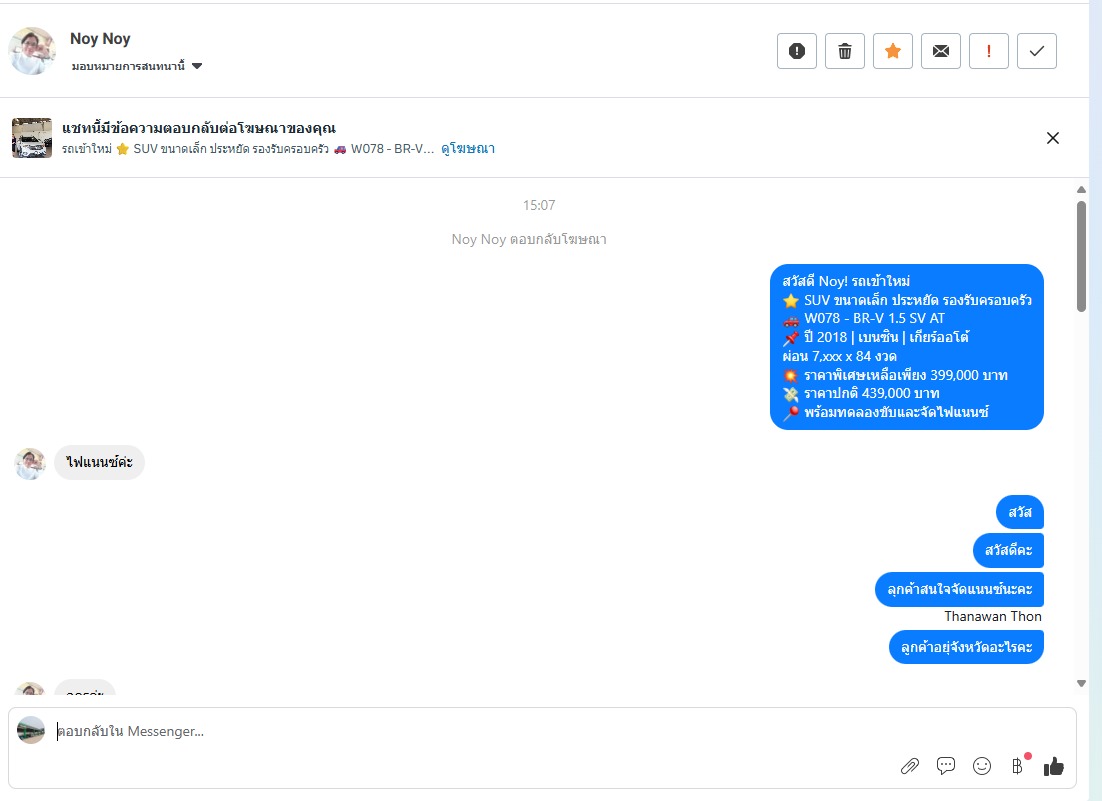This screenshot has width=1102, height=801.
Task: Open the emoji picker smiley icon
Action: pos(982,766)
